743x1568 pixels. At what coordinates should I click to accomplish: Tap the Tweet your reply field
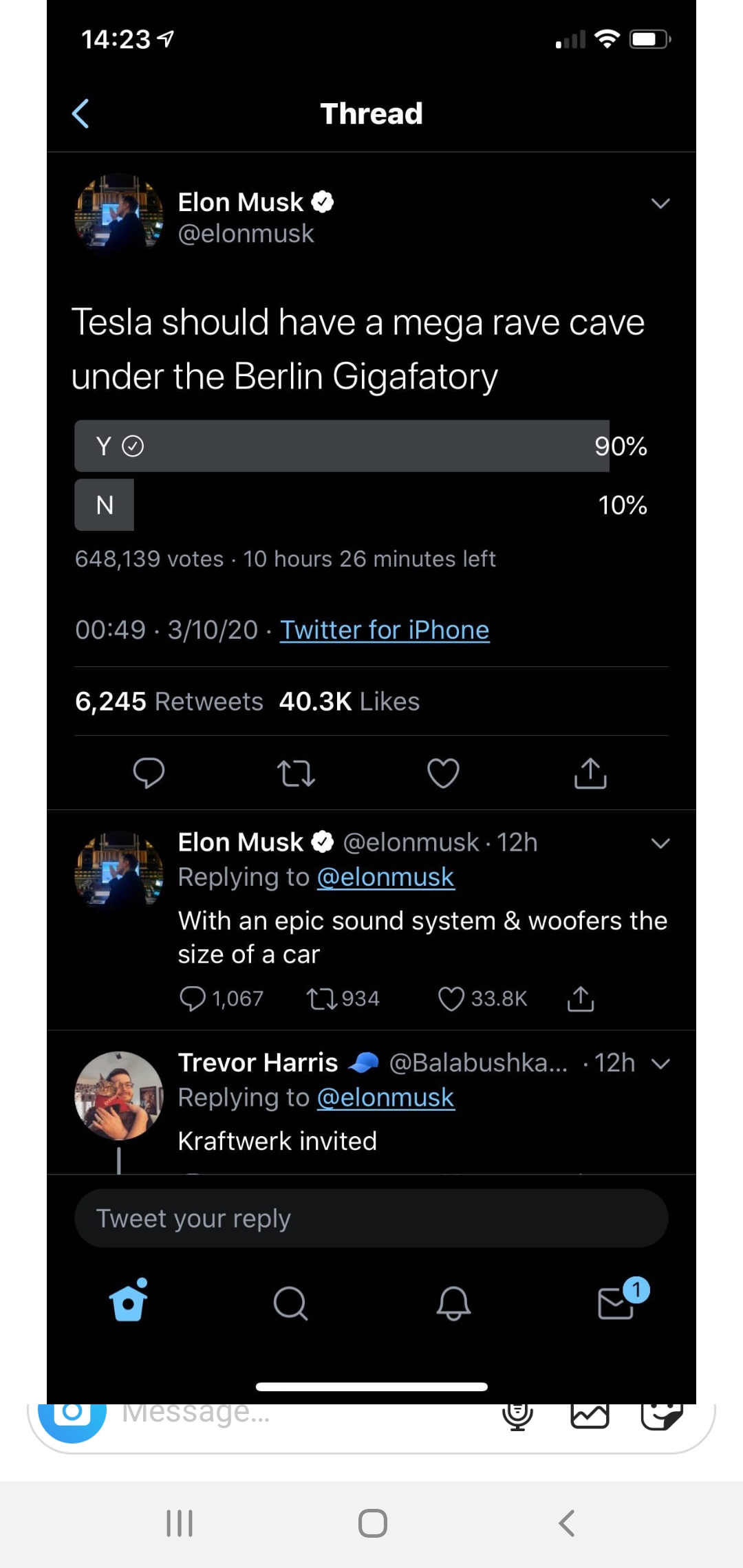371,1219
